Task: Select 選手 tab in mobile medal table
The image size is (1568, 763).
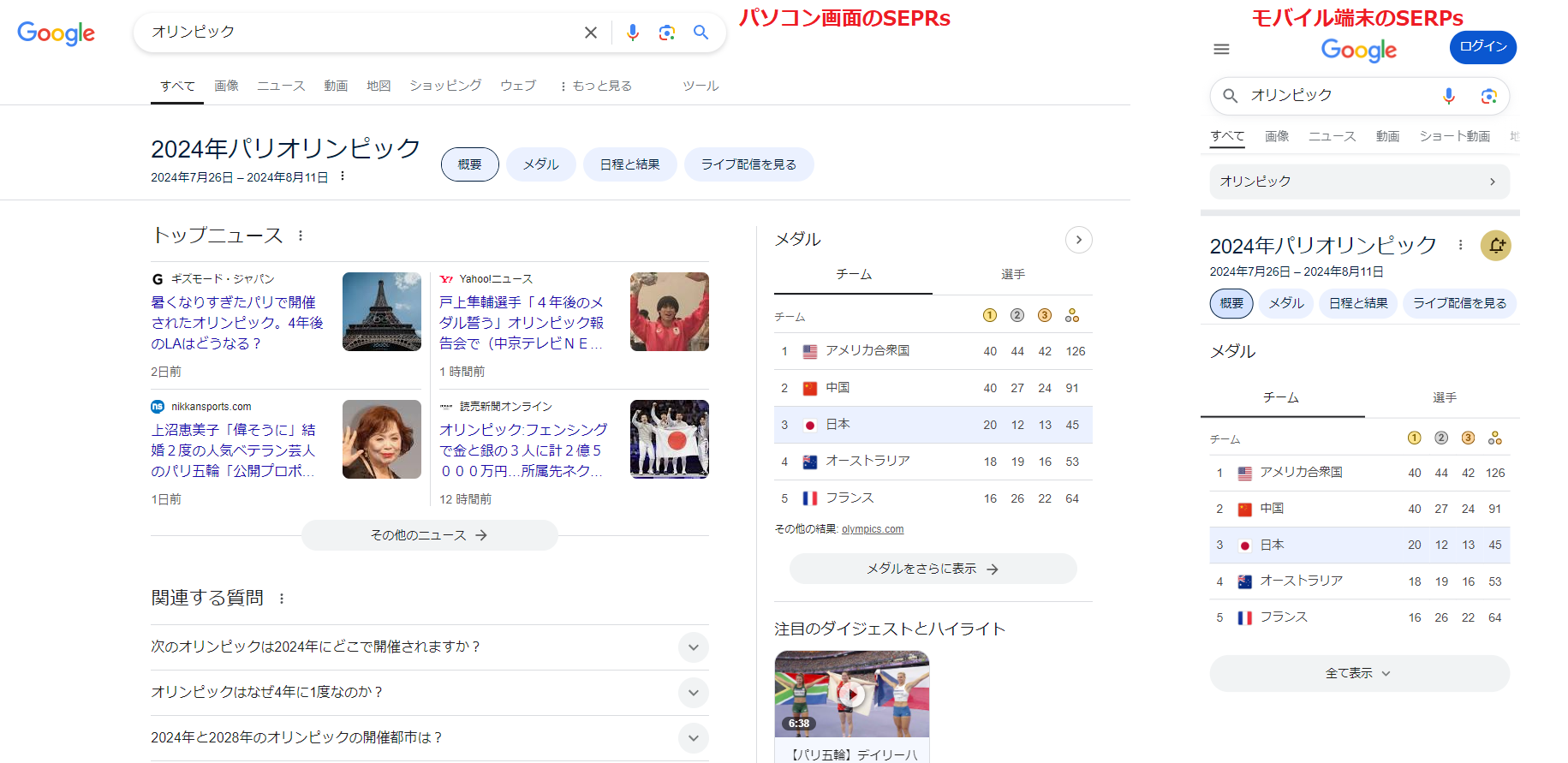Action: click(1445, 397)
